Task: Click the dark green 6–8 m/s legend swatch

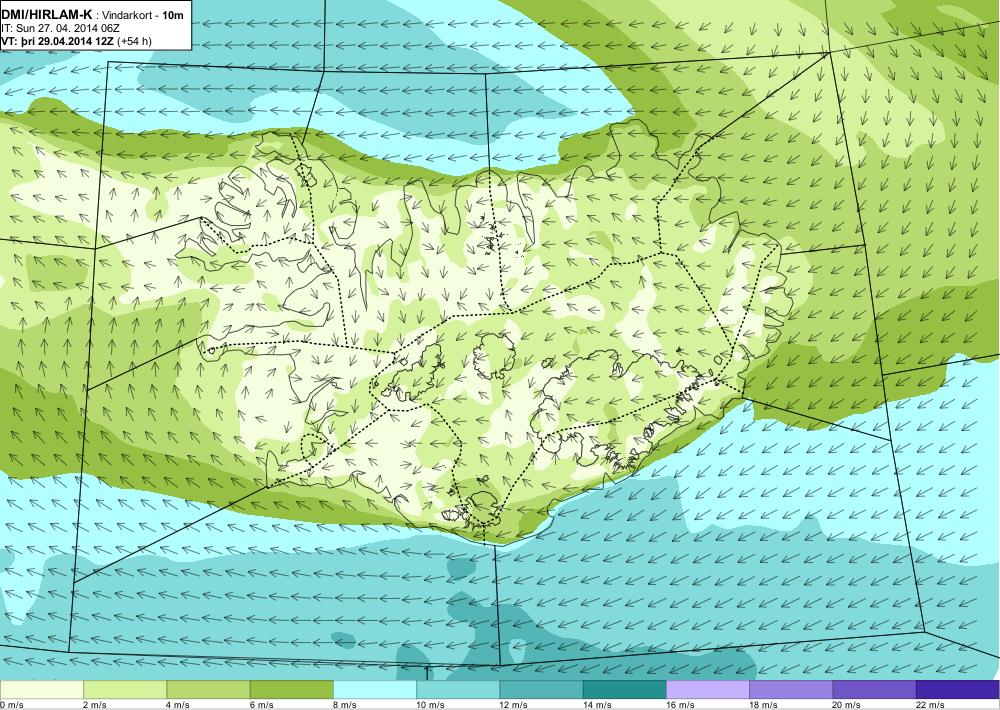Action: pyautogui.click(x=291, y=690)
